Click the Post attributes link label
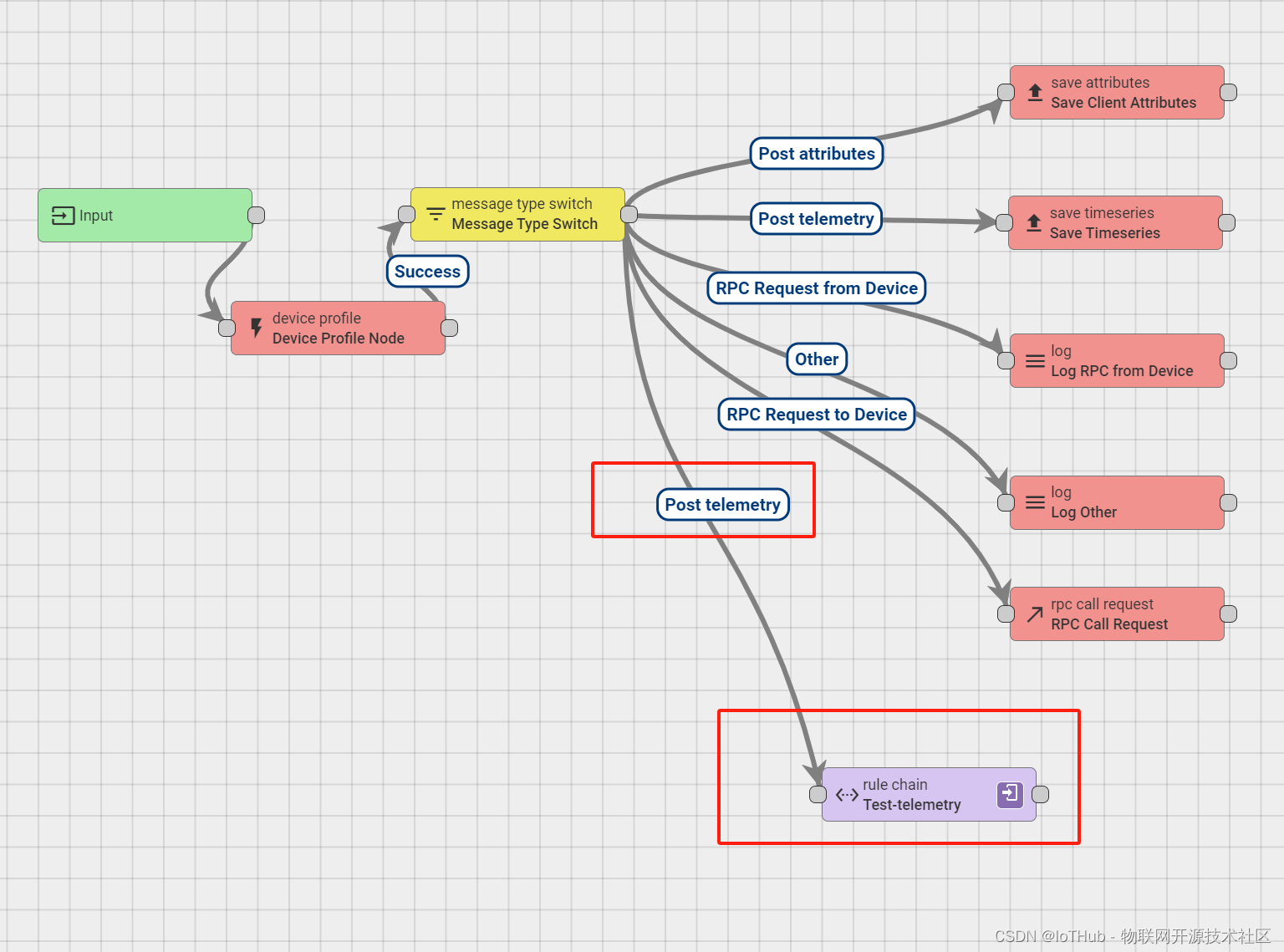1284x952 pixels. (x=817, y=154)
